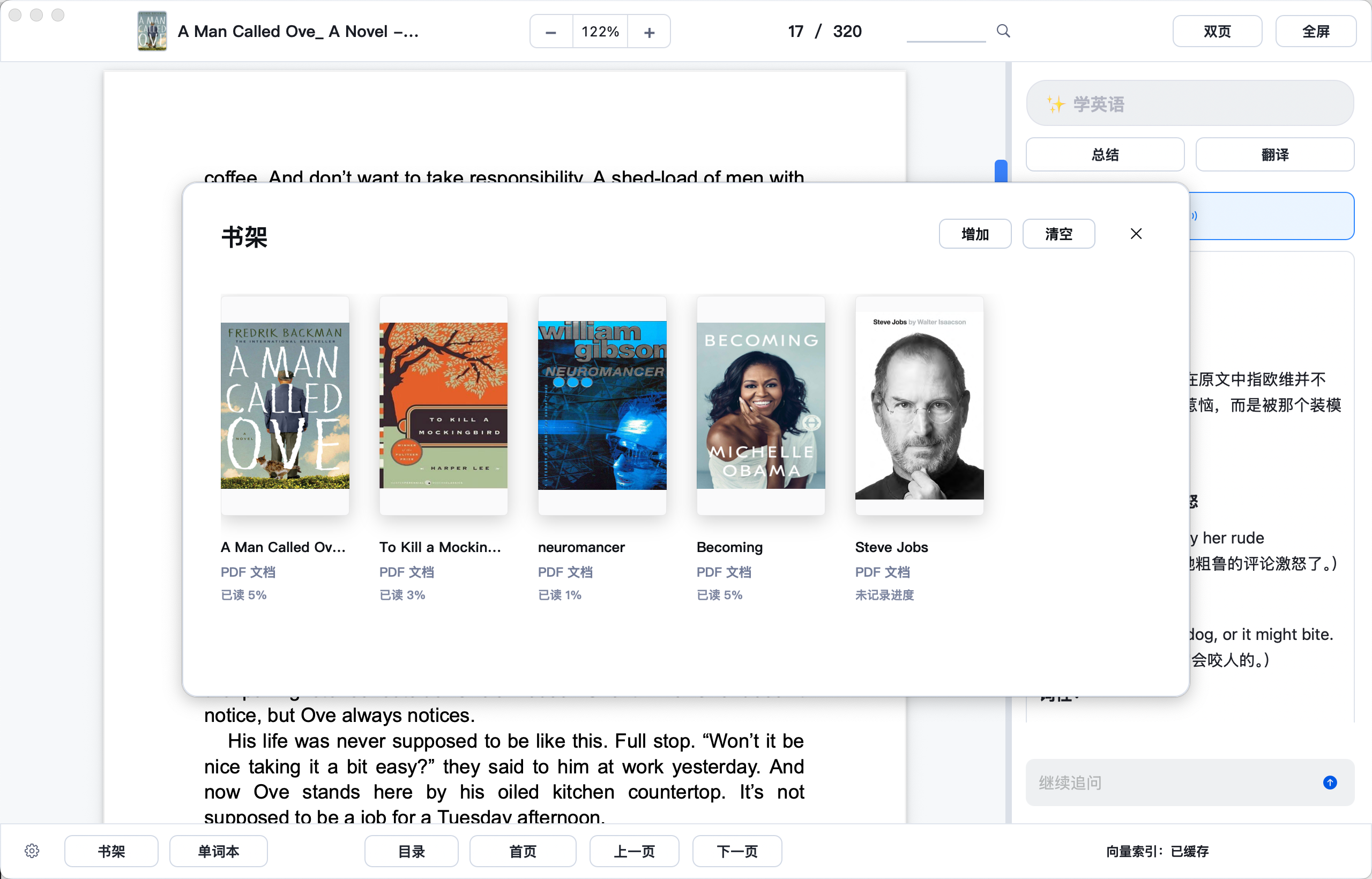Go to 下一页 next page
Image resolution: width=1372 pixels, height=879 pixels.
click(x=737, y=851)
